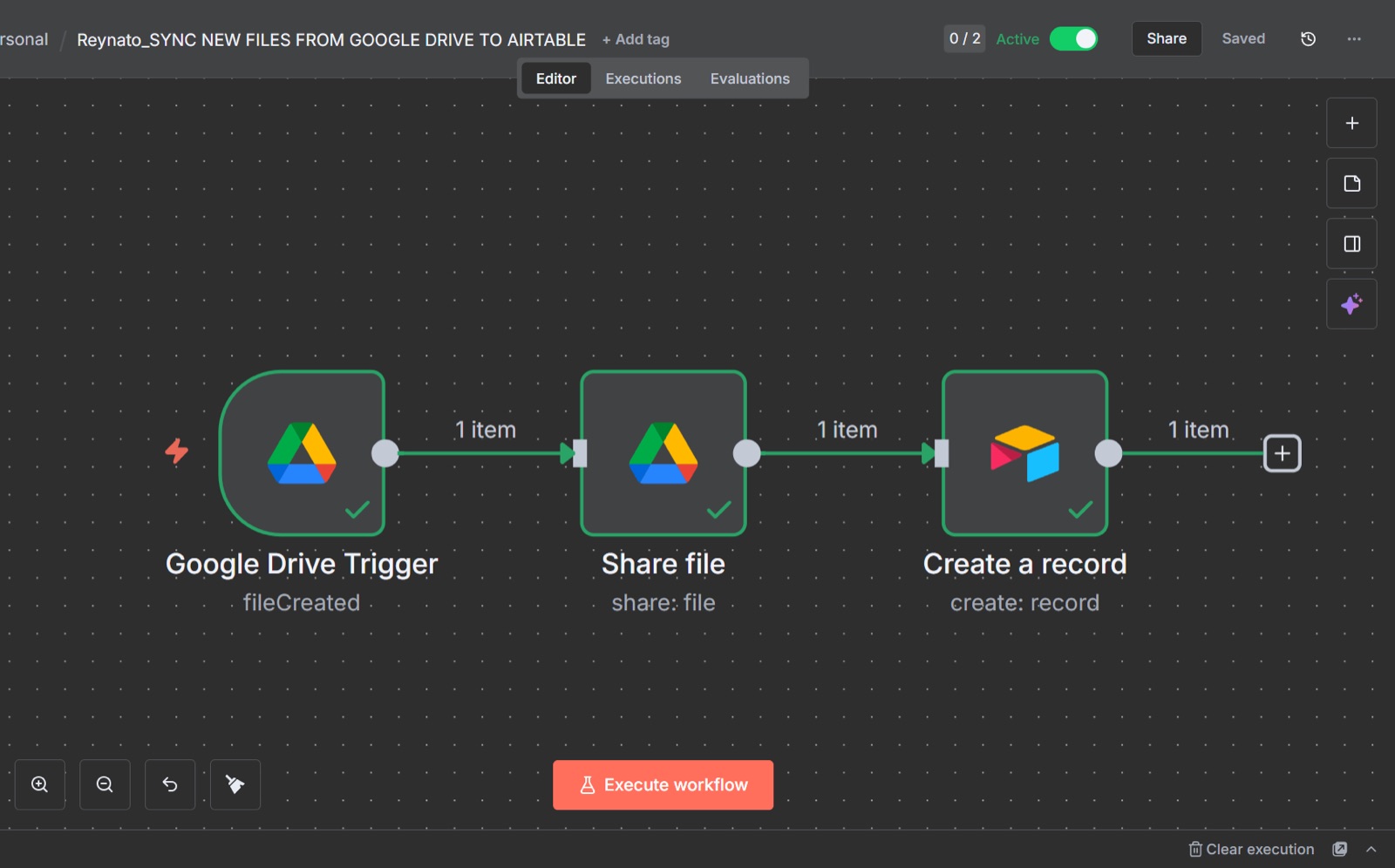
Task: Click the red lightning trigger icon
Action: (x=177, y=451)
